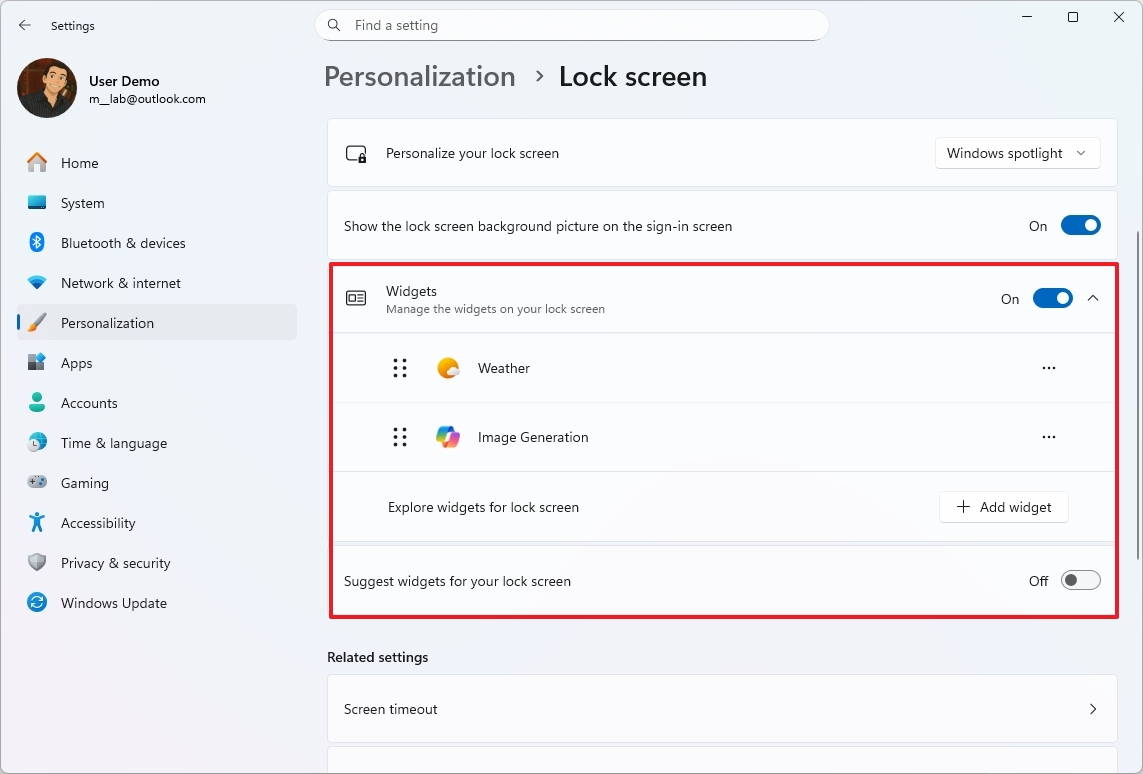Select the Windows Update icon

36,602
